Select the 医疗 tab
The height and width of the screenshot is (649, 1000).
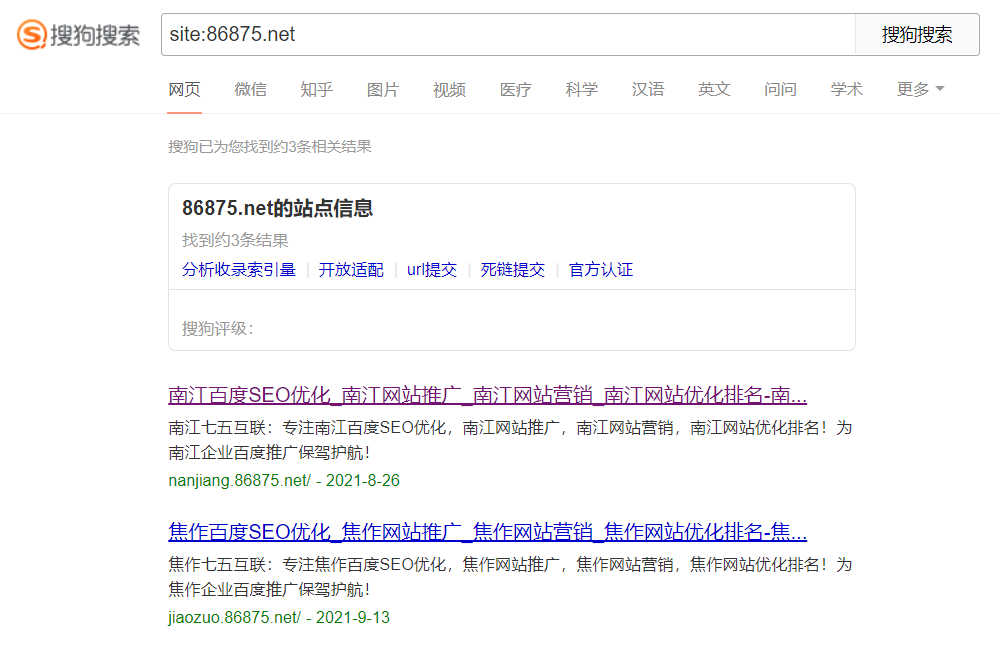pos(515,90)
